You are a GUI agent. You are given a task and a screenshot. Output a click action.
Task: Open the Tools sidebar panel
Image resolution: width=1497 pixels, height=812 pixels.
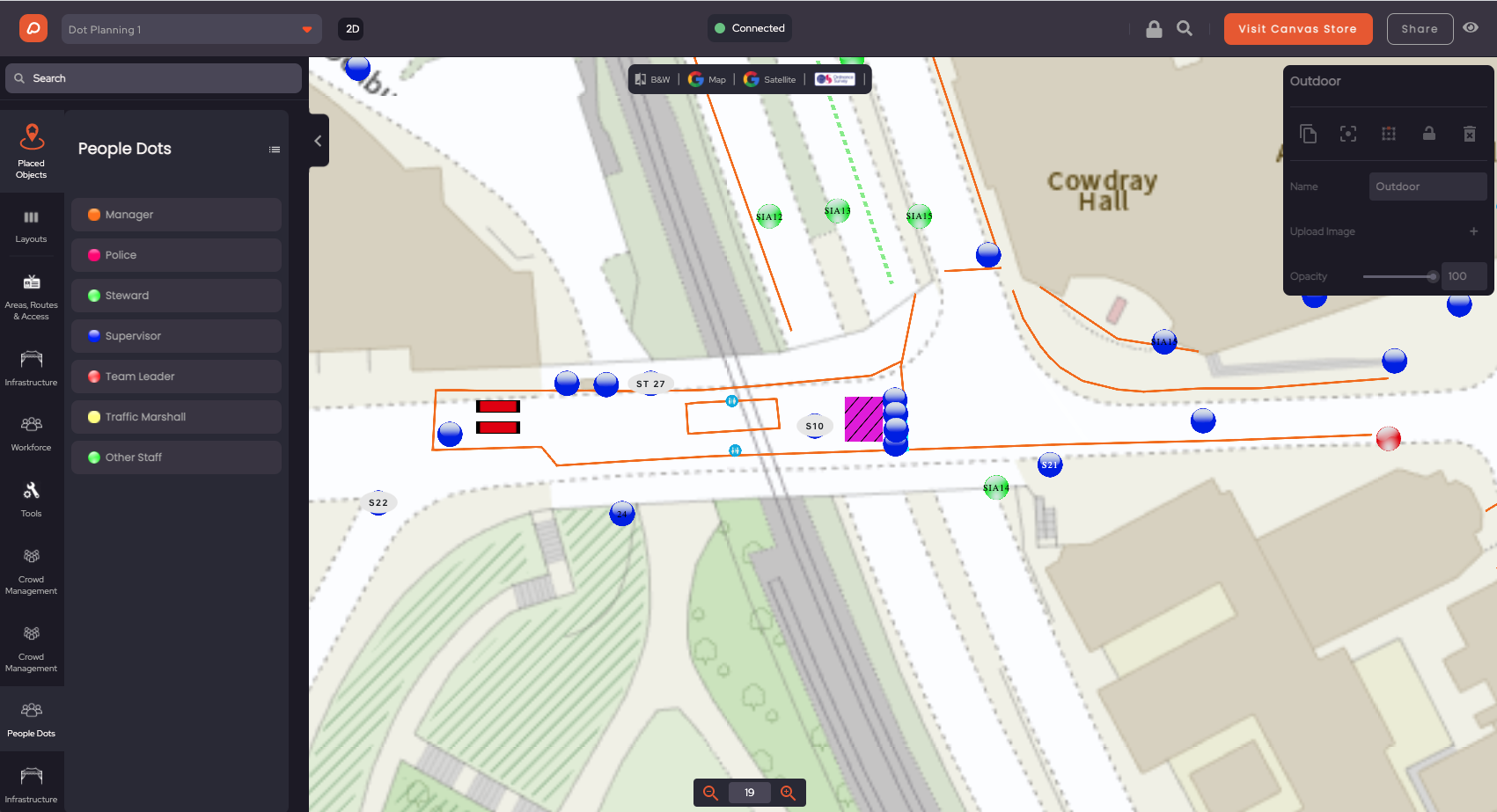[x=31, y=499]
